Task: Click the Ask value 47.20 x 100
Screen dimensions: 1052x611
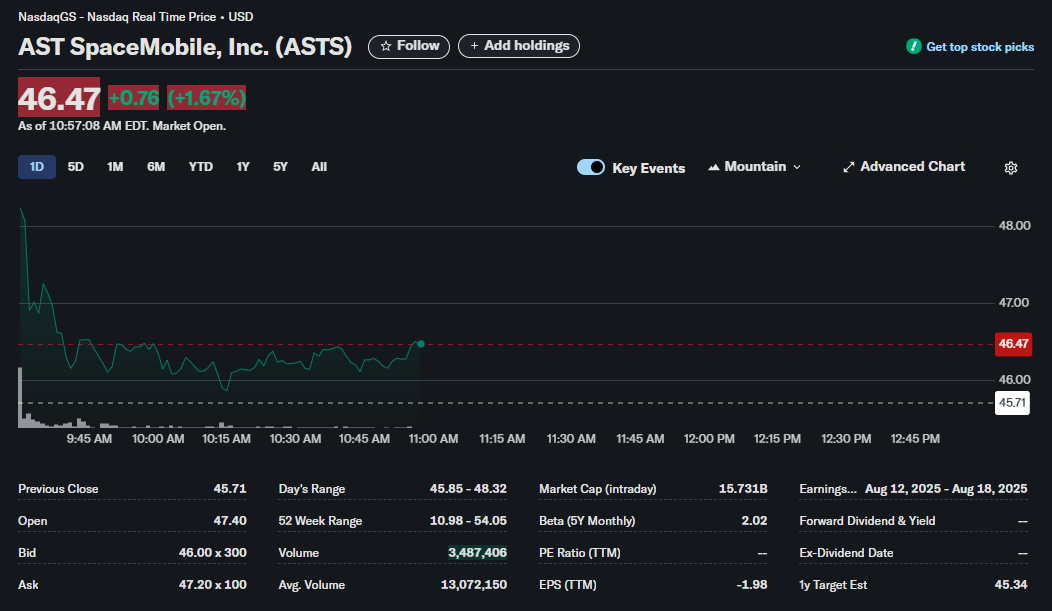Action: coord(213,585)
